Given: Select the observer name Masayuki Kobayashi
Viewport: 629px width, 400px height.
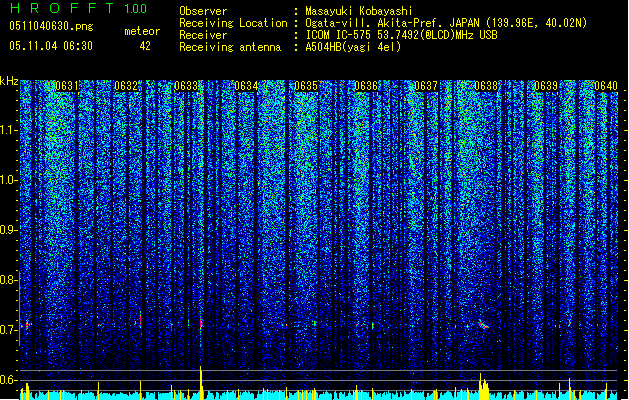Looking at the screenshot, I should click(359, 11).
